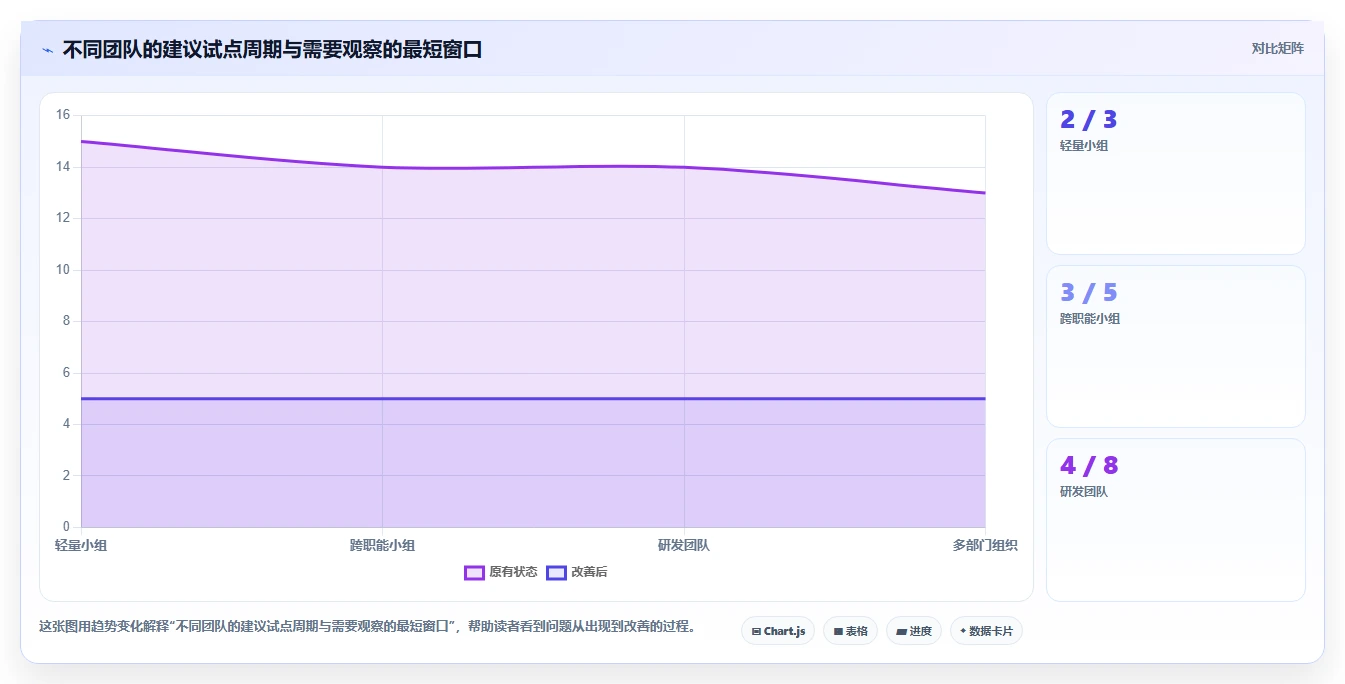
Task: Click the y-axis value 10
Action: pos(63,270)
